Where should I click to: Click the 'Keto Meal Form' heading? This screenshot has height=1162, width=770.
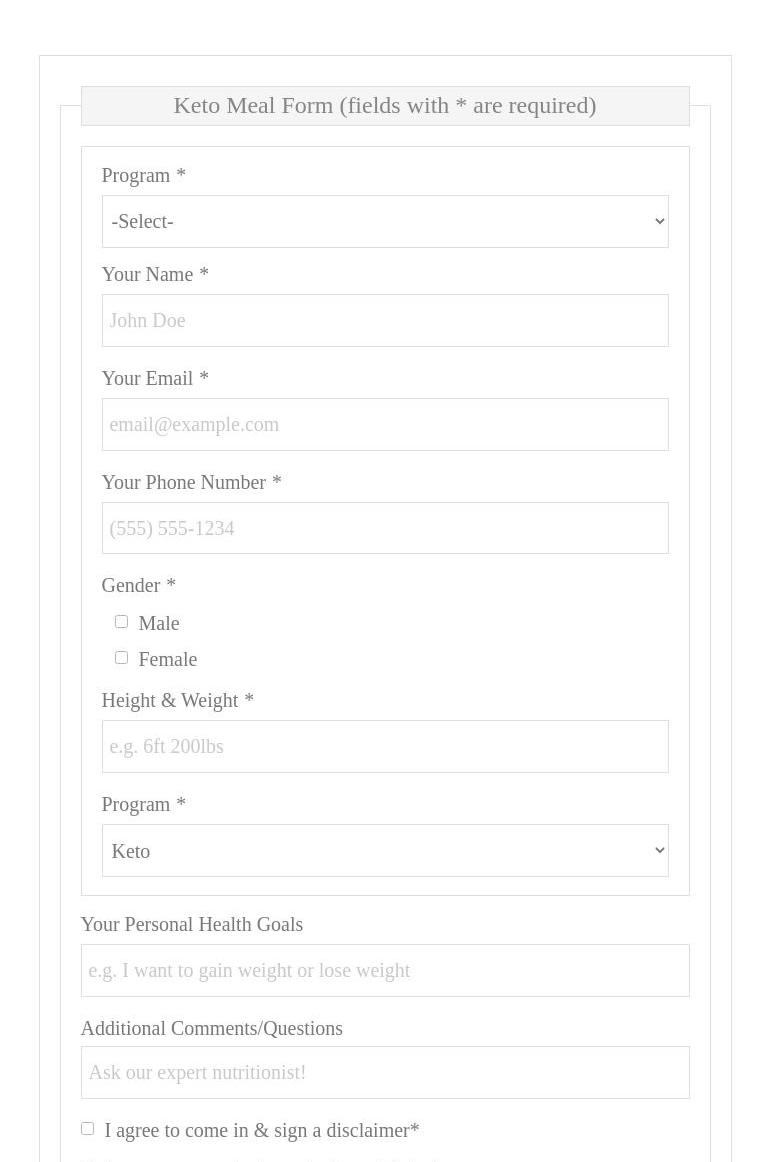tap(384, 105)
